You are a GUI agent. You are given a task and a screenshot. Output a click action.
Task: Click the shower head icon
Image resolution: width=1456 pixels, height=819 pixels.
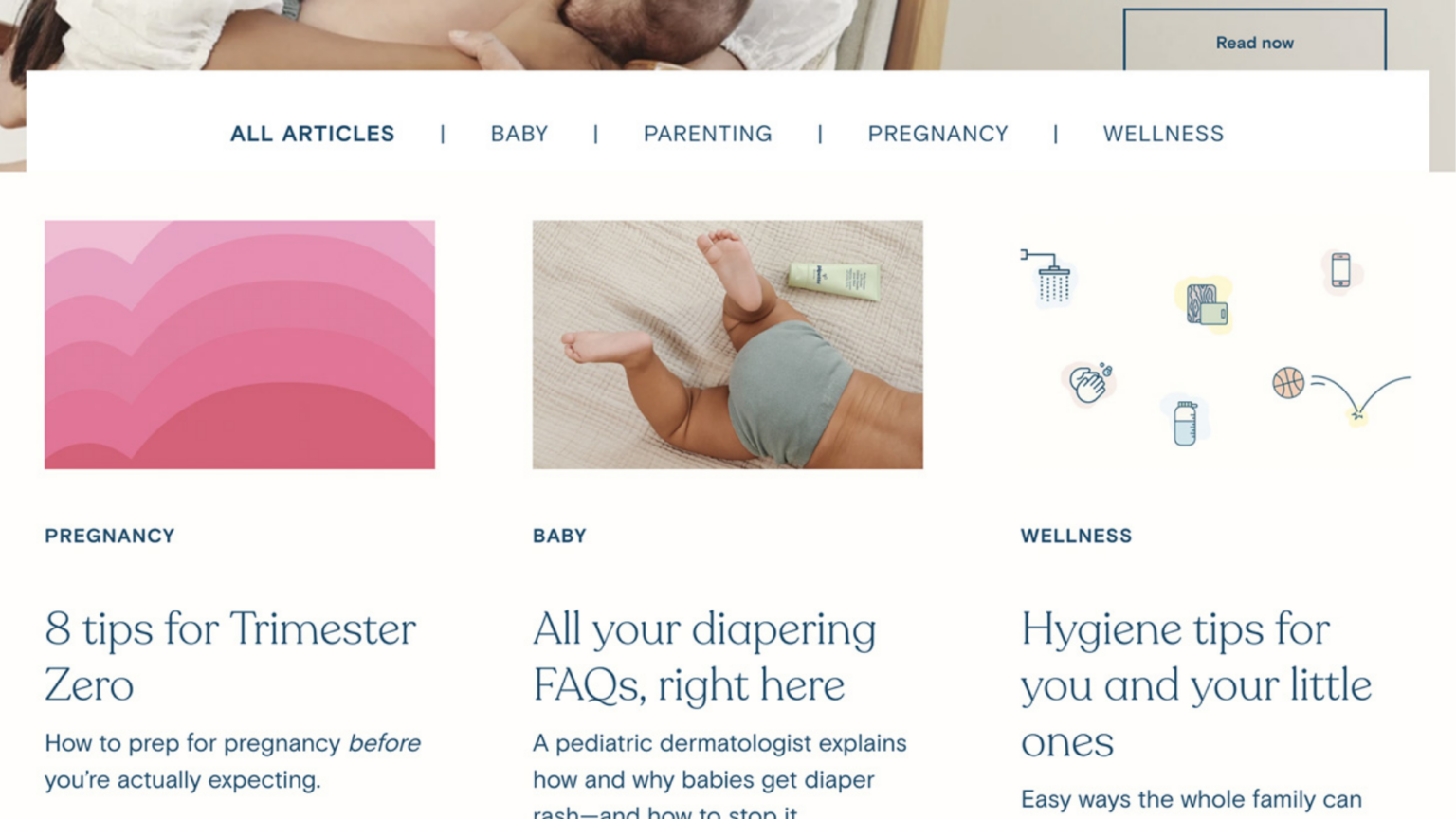point(1046,277)
